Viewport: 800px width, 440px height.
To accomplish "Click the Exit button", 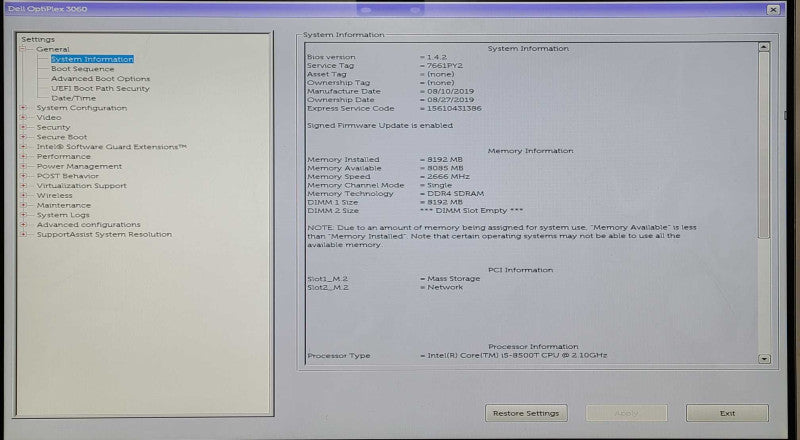I will (727, 413).
